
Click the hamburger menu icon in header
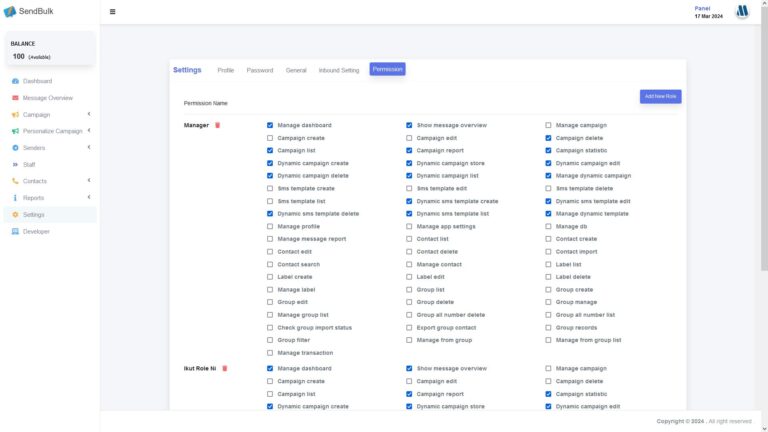pos(112,12)
